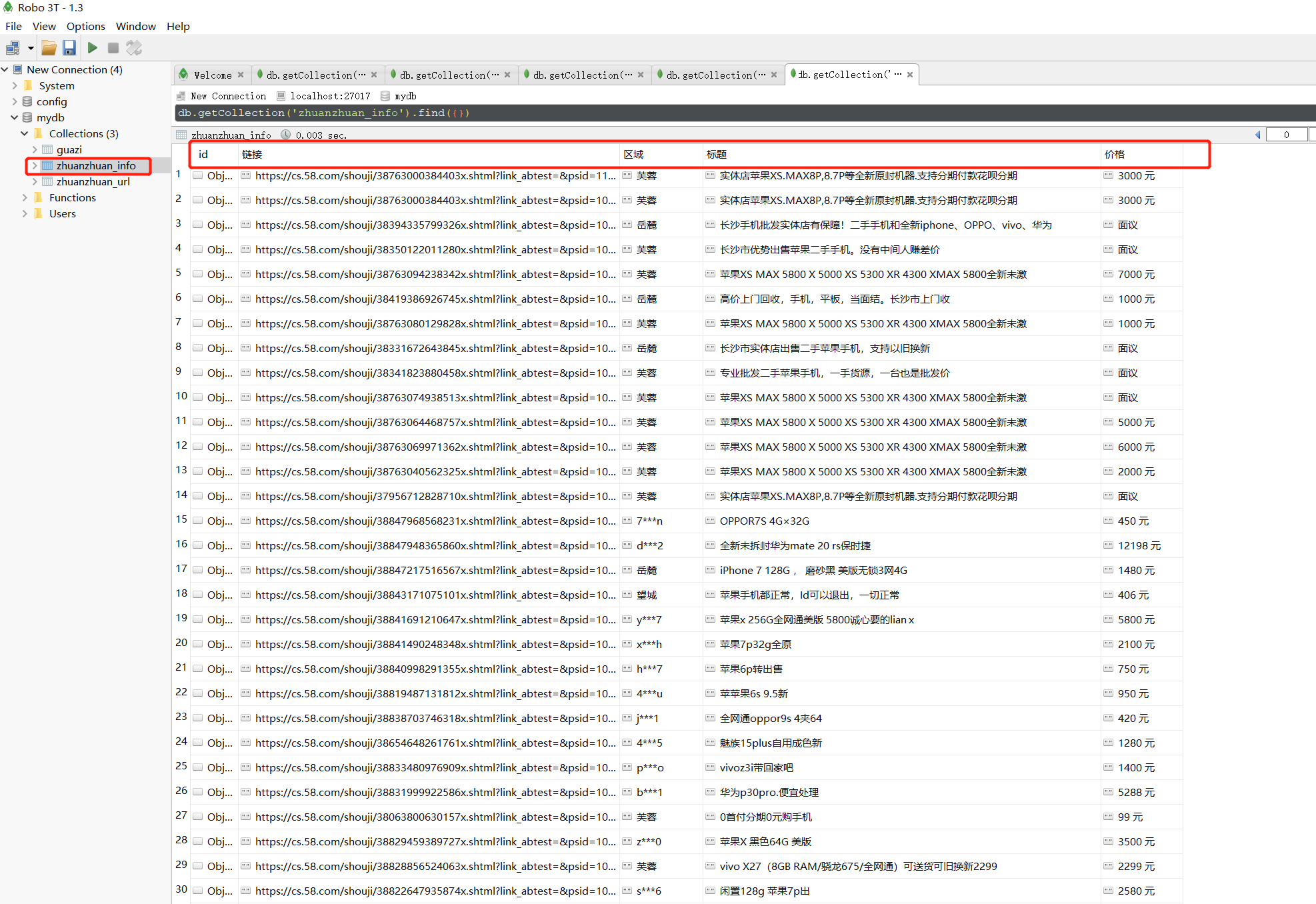Click the stop execution square icon
Viewport: 1316px width, 904px height.
point(113,48)
